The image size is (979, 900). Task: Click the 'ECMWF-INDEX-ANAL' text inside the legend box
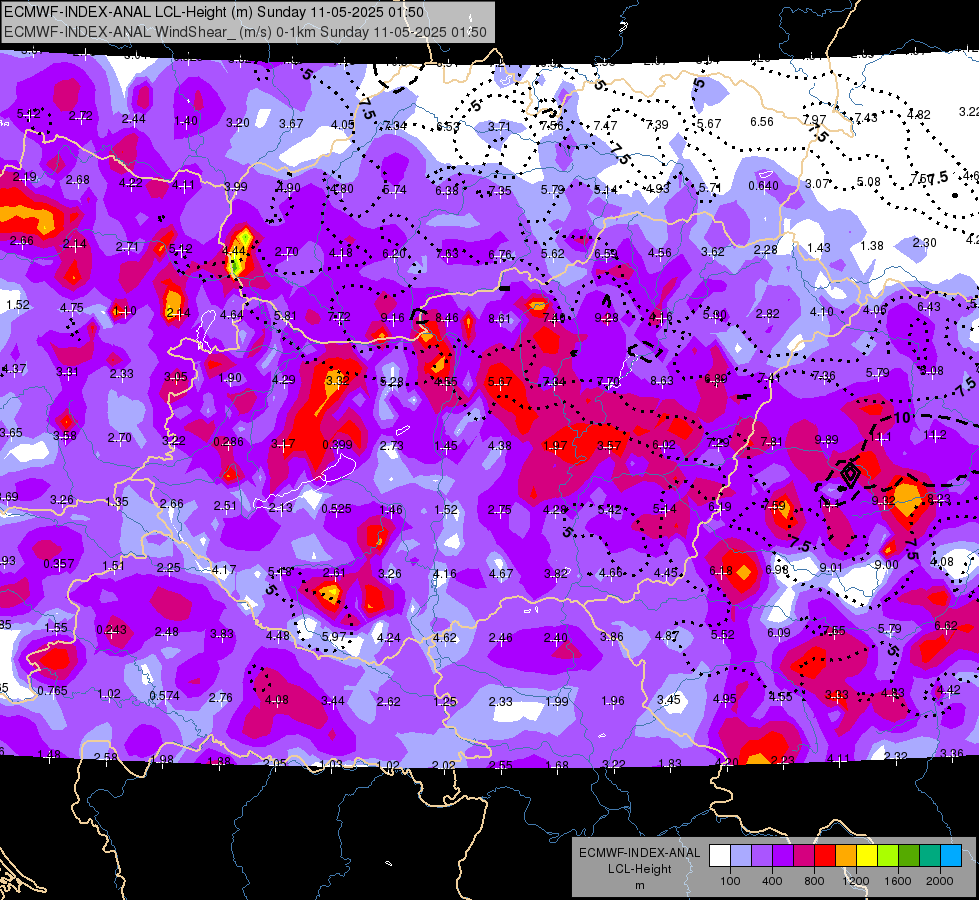coord(640,853)
